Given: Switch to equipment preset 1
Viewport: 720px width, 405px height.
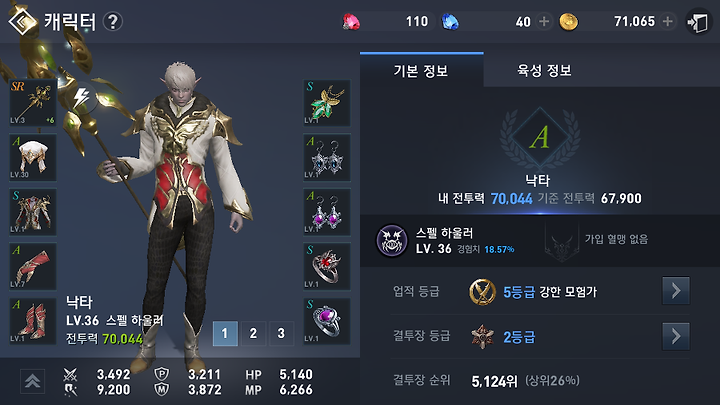Looking at the screenshot, I should (225, 333).
